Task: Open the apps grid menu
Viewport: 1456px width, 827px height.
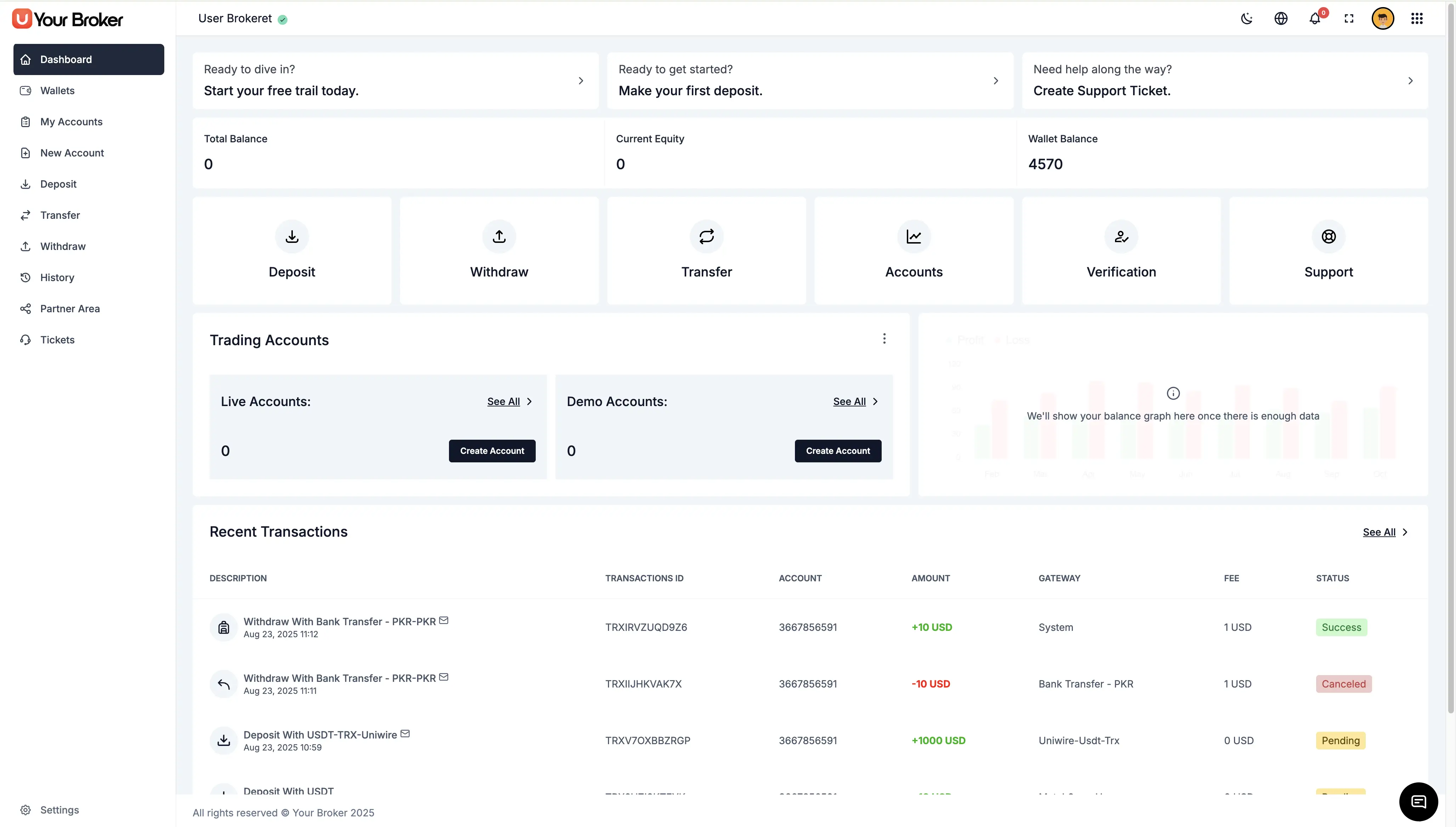Action: [1417, 18]
